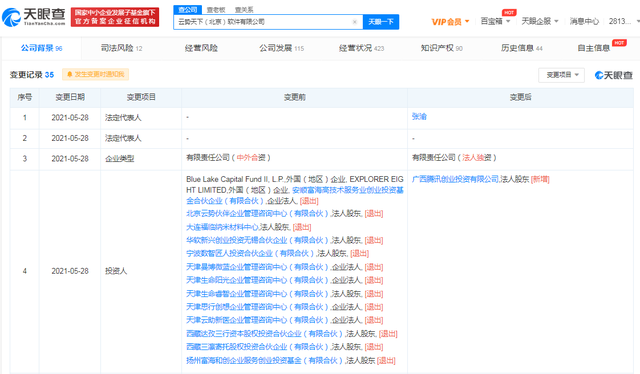This screenshot has height=374, width=640.
Task: Clear the search box with the X icon
Action: [x=355, y=22]
